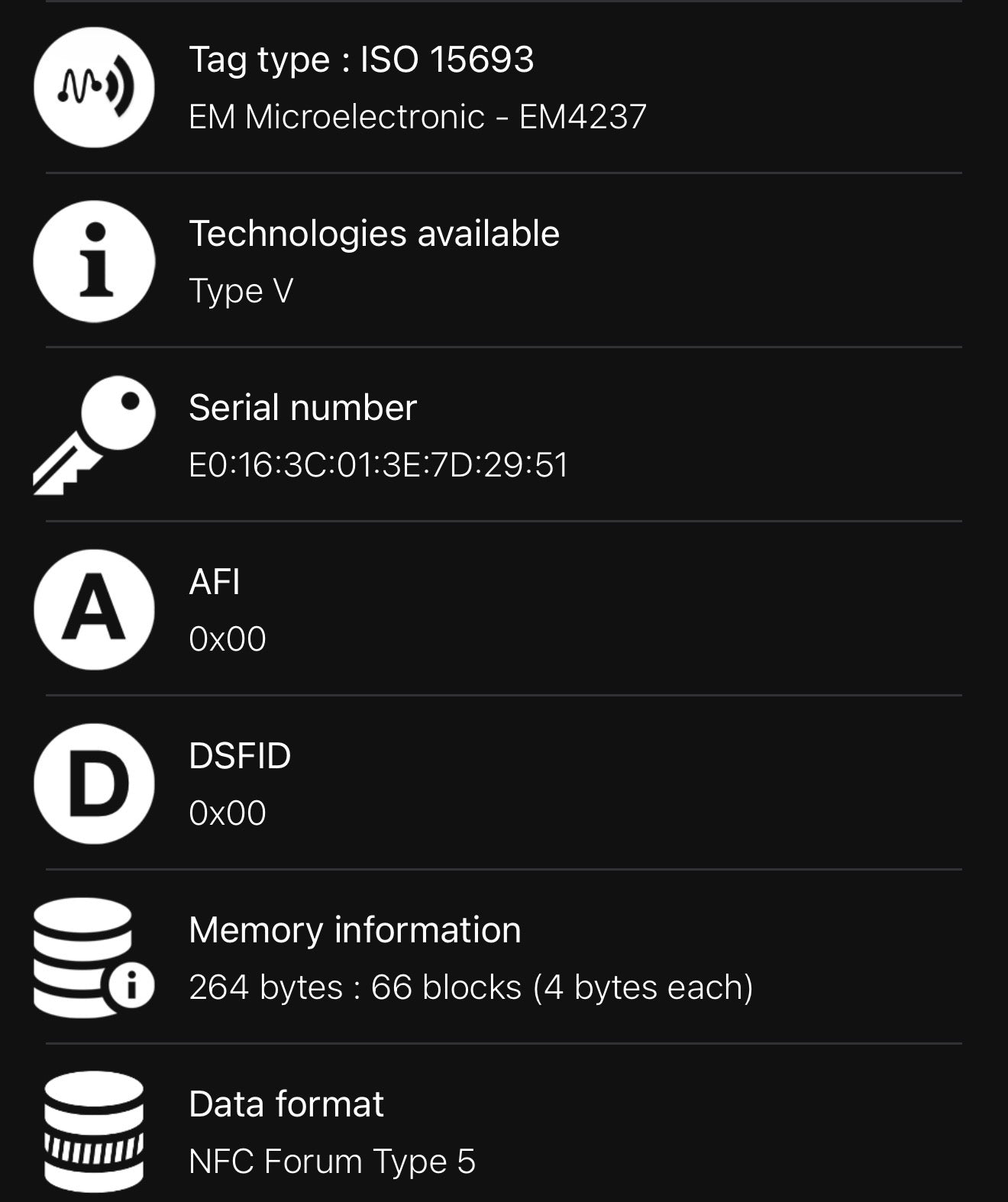This screenshot has width=1008, height=1202.
Task: Tap the key icon for Serial number
Action: (x=94, y=435)
